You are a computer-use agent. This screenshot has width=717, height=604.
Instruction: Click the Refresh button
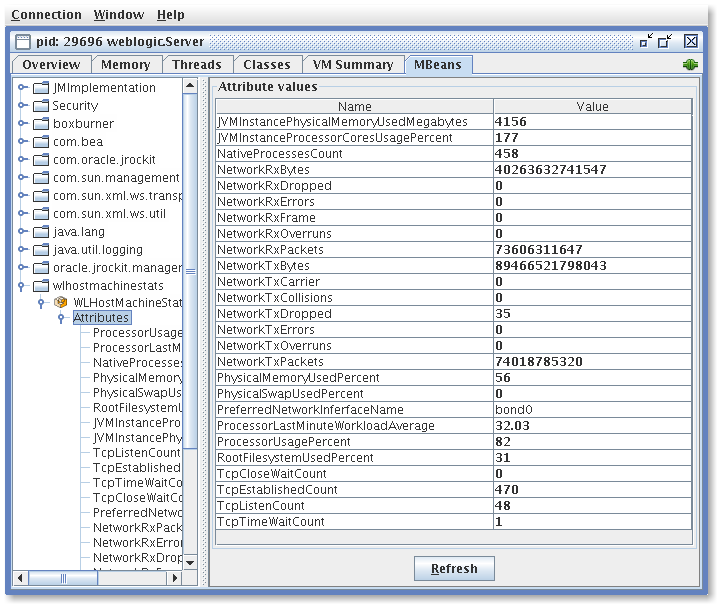(454, 568)
